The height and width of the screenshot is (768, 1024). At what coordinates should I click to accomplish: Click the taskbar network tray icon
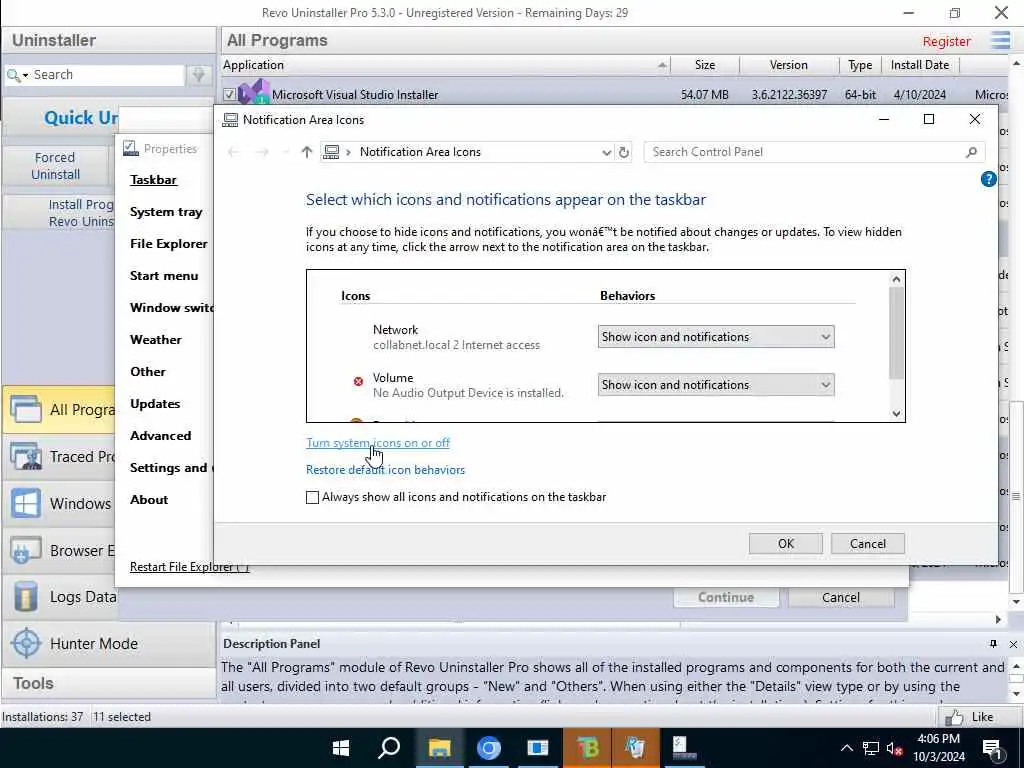(x=871, y=748)
